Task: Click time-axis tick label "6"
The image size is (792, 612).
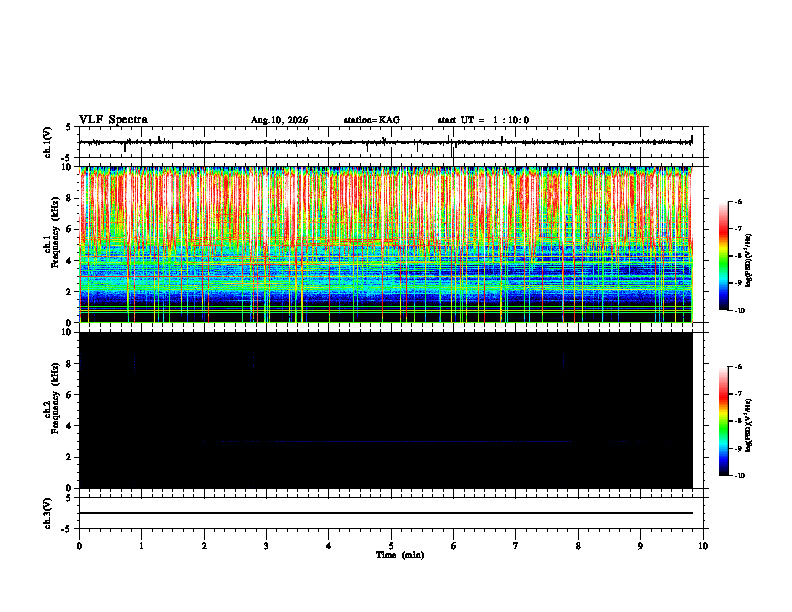Action: [454, 546]
